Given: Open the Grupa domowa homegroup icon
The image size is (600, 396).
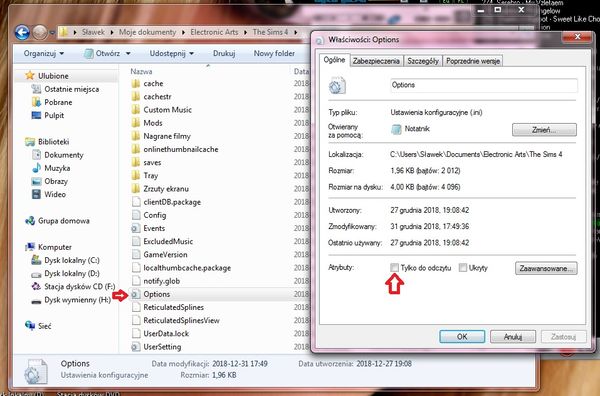Looking at the screenshot, I should pos(30,221).
